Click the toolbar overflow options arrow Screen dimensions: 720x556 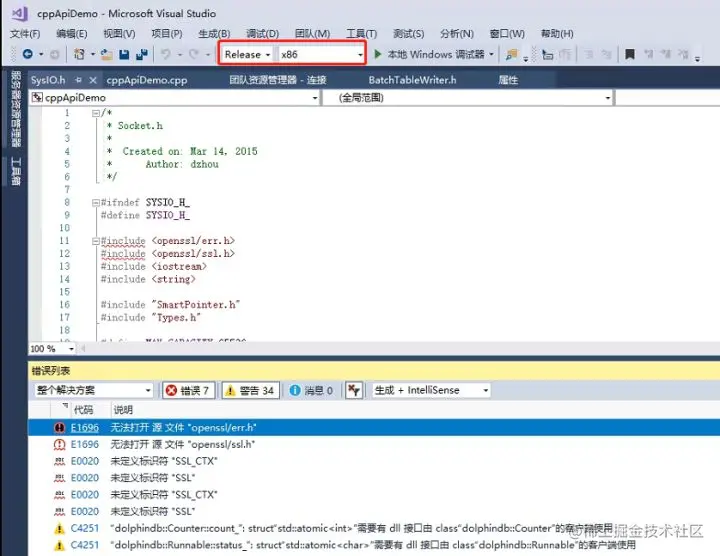click(x=698, y=59)
